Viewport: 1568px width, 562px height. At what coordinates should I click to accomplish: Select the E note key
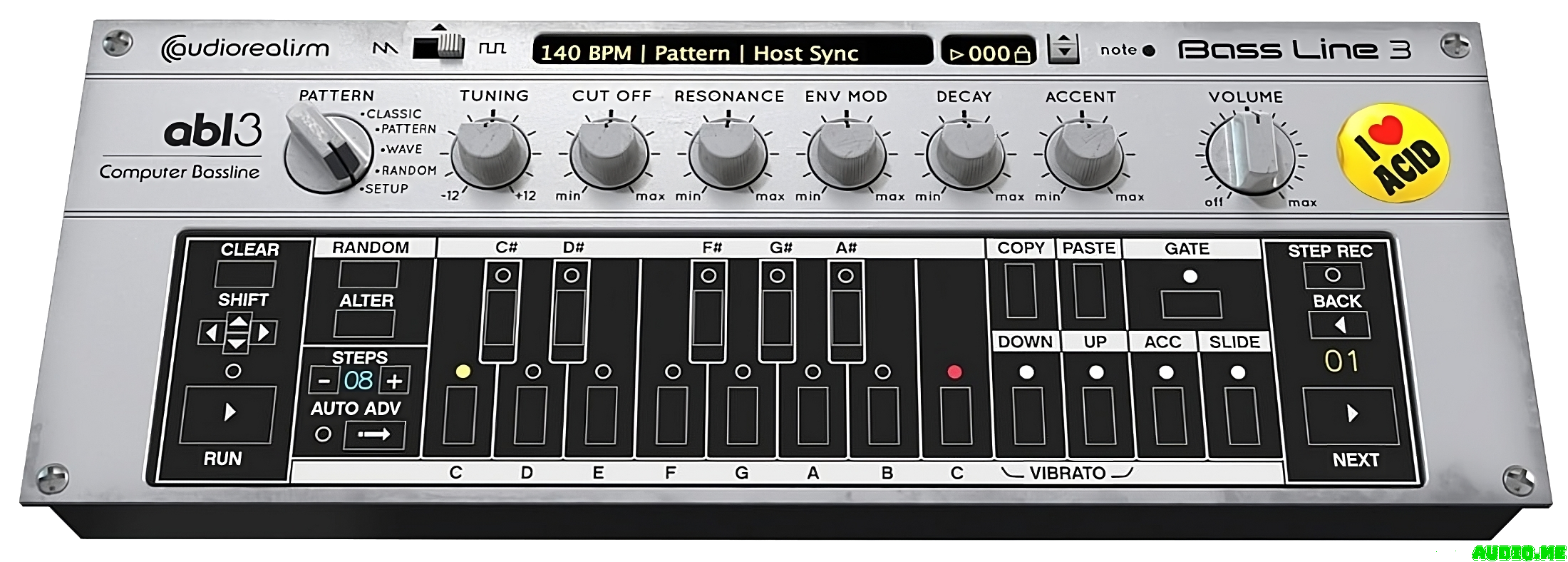click(x=601, y=416)
